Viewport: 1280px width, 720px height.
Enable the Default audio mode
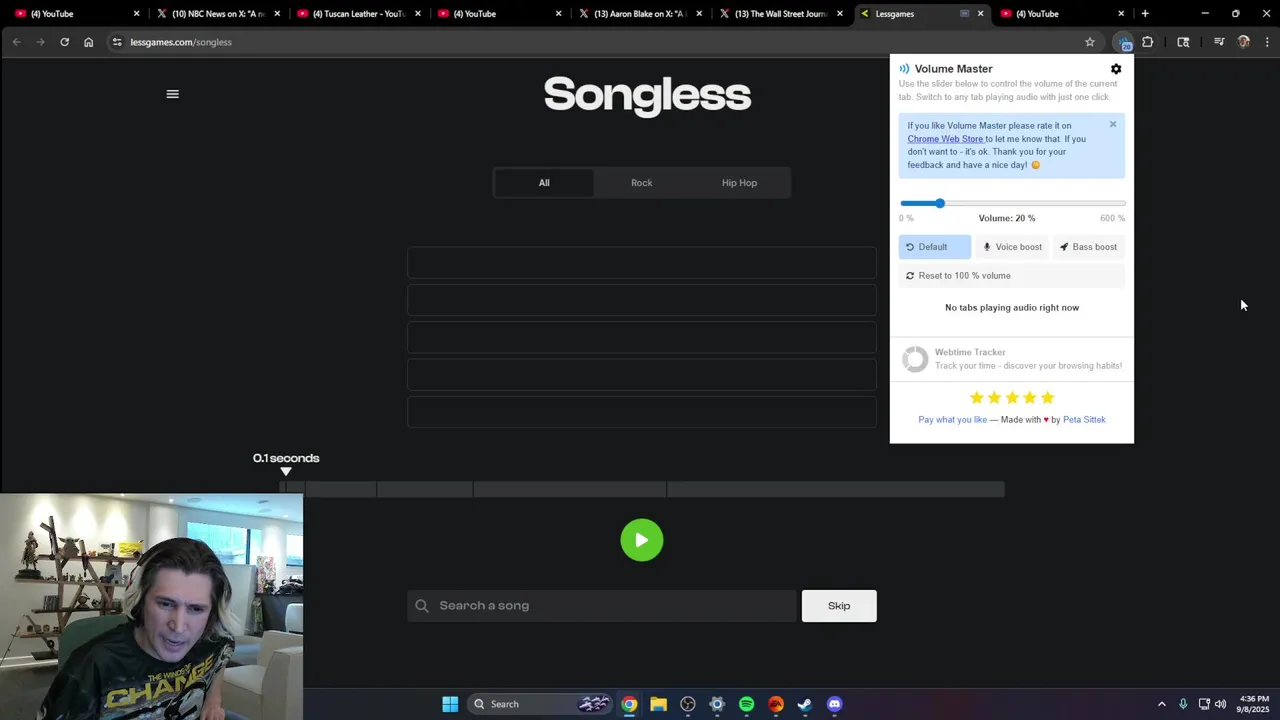click(934, 247)
